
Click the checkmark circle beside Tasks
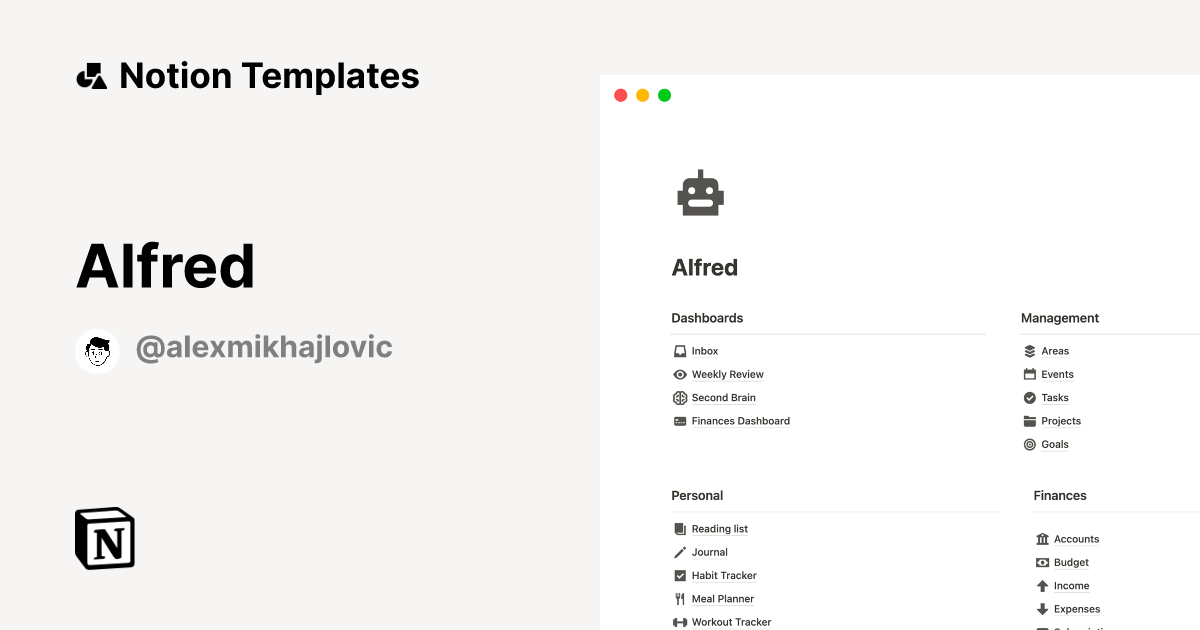[x=1029, y=397]
